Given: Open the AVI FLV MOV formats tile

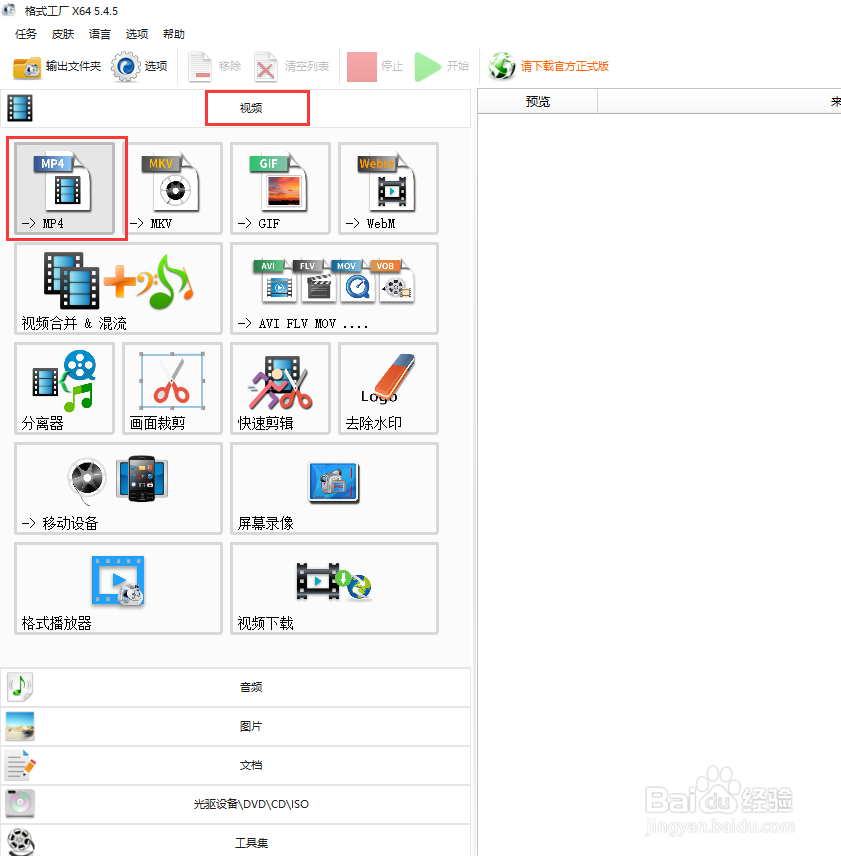Looking at the screenshot, I should click(335, 288).
